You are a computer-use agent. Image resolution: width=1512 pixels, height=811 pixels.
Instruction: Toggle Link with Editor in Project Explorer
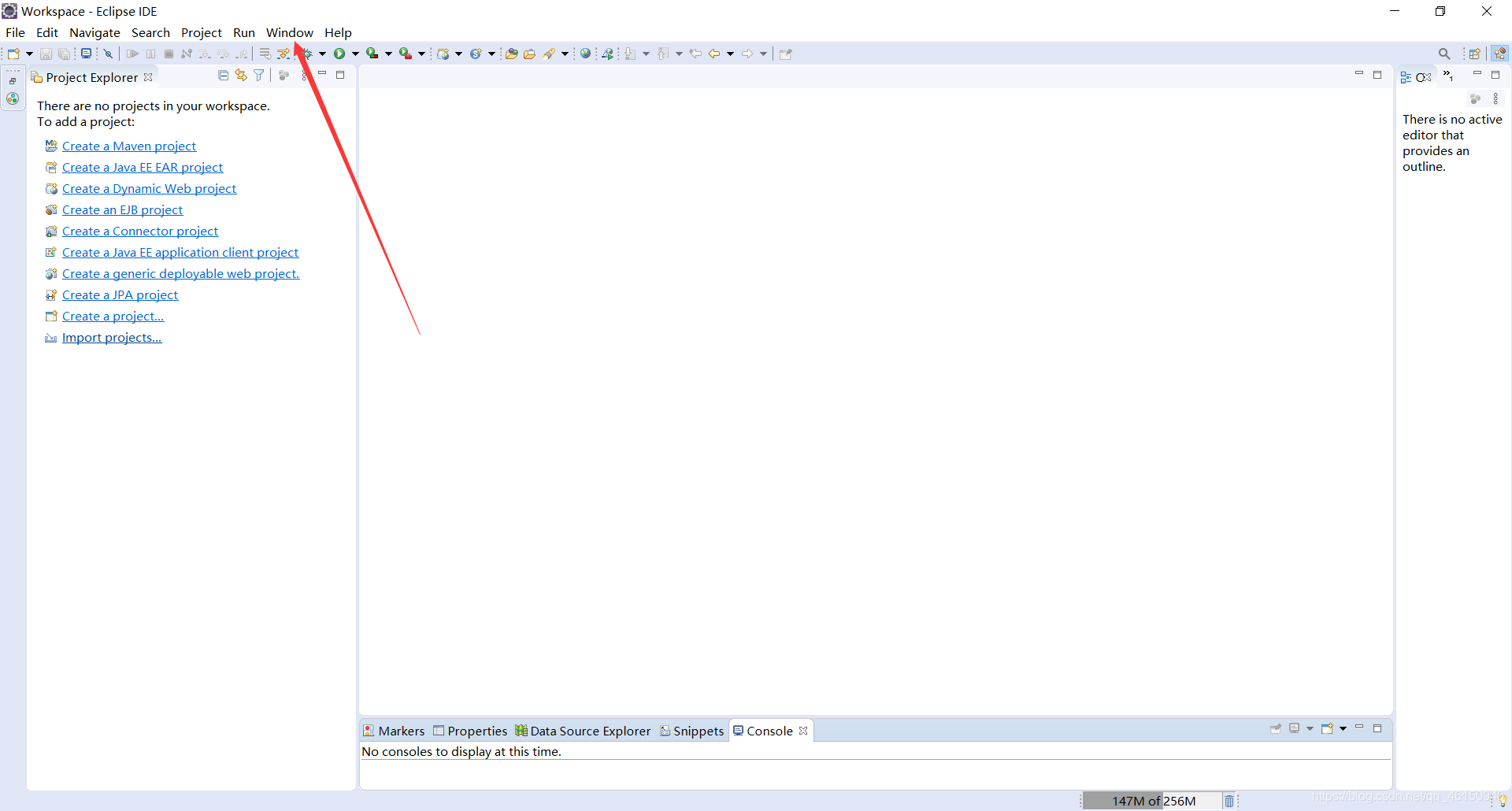pyautogui.click(x=241, y=75)
